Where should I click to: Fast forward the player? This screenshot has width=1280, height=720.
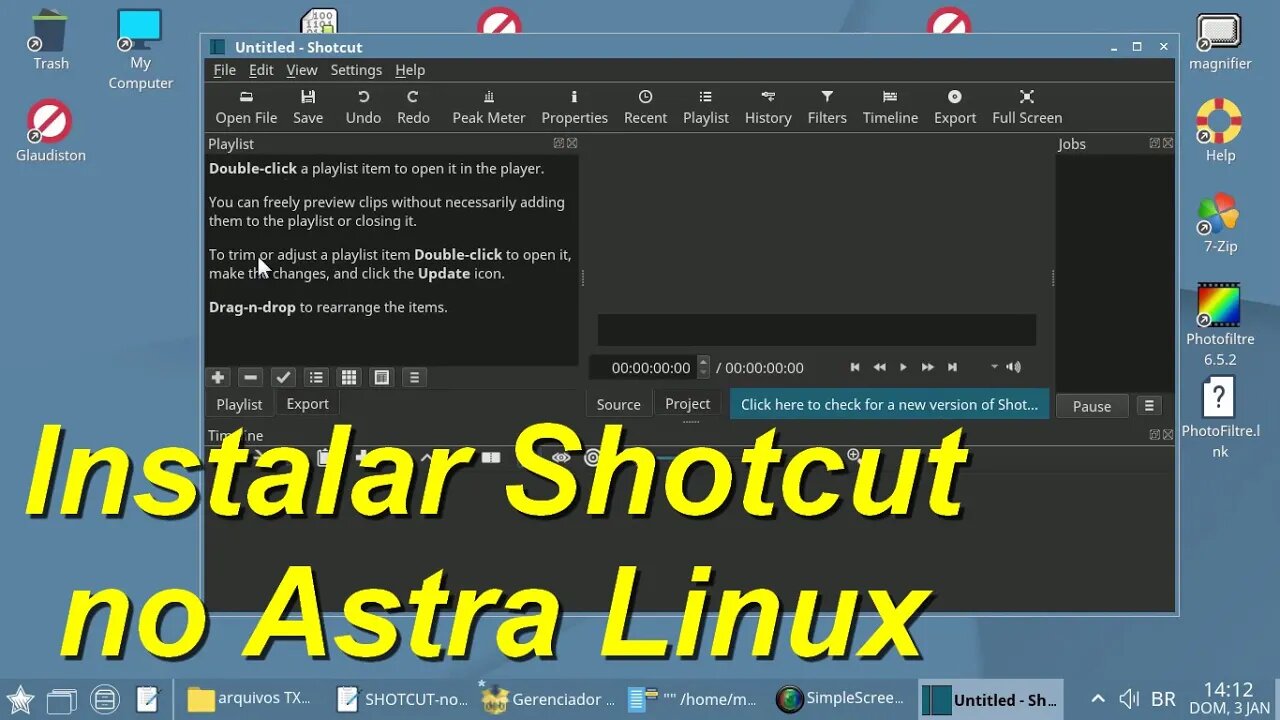coord(928,367)
